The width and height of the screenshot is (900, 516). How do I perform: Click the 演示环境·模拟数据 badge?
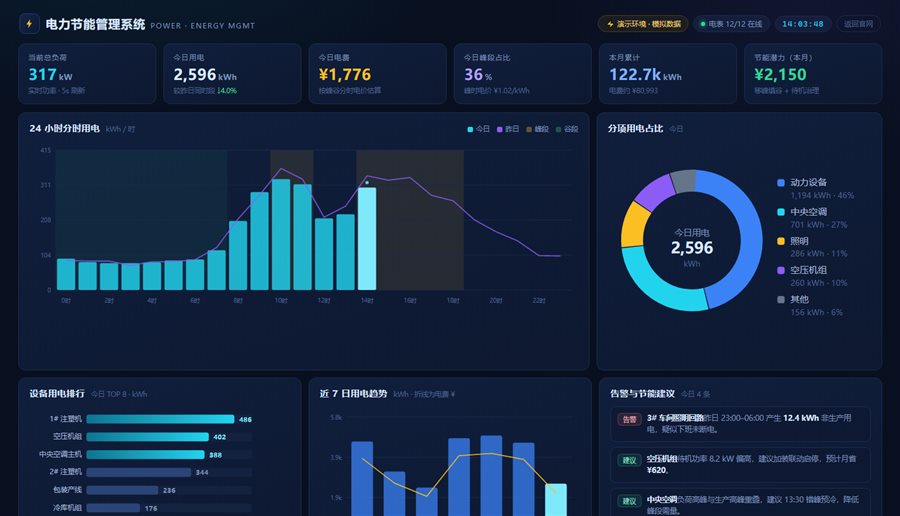pyautogui.click(x=643, y=24)
